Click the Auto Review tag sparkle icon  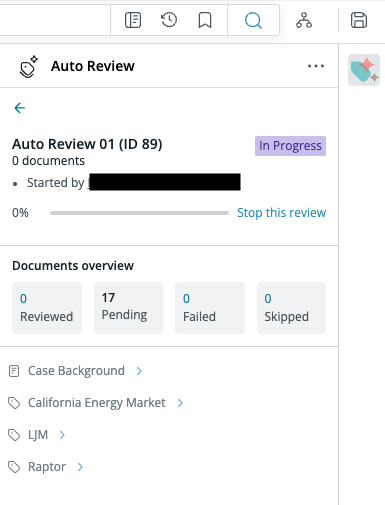point(29,66)
